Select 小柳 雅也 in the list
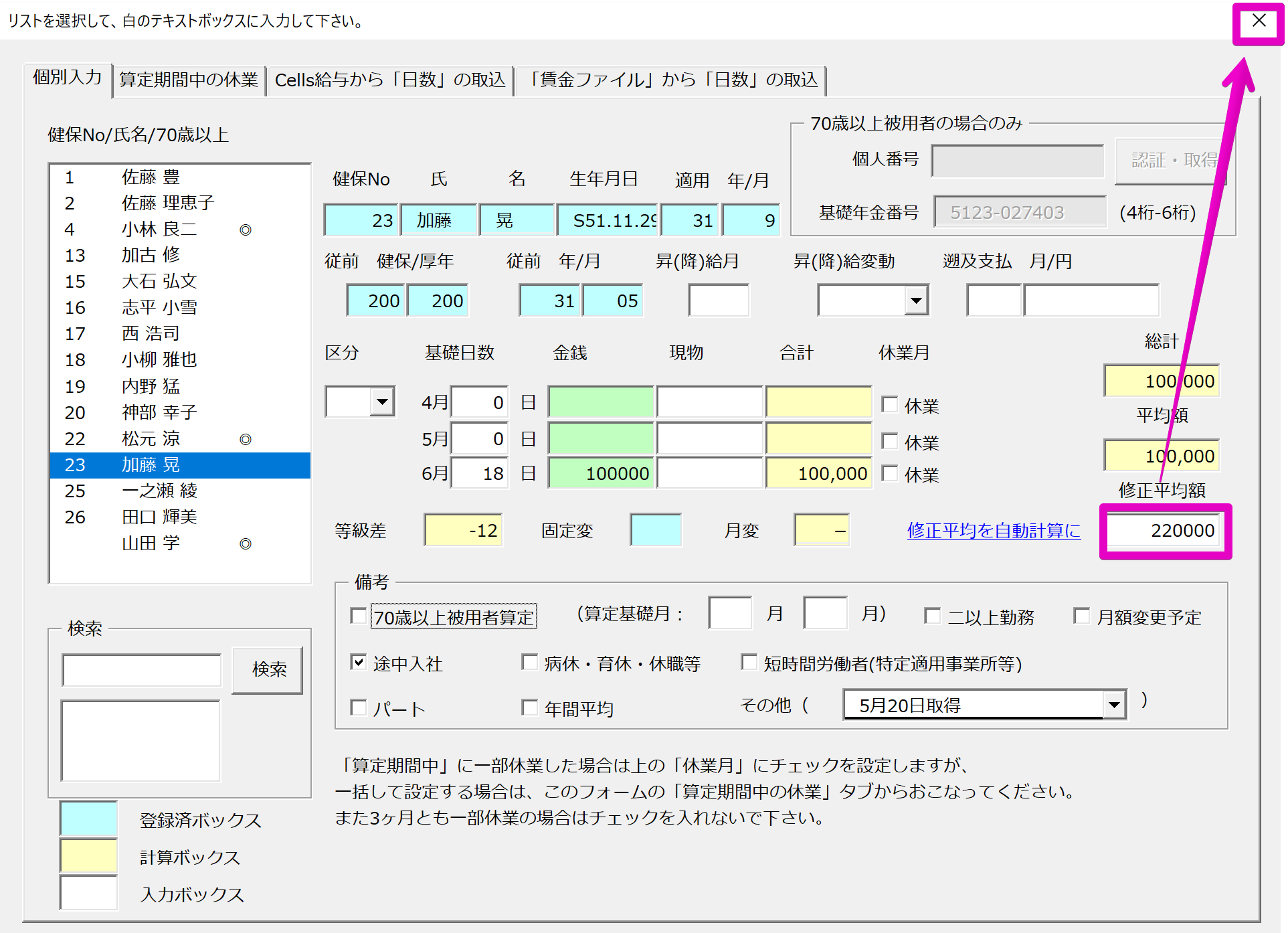This screenshot has width=1288, height=933. click(180, 359)
